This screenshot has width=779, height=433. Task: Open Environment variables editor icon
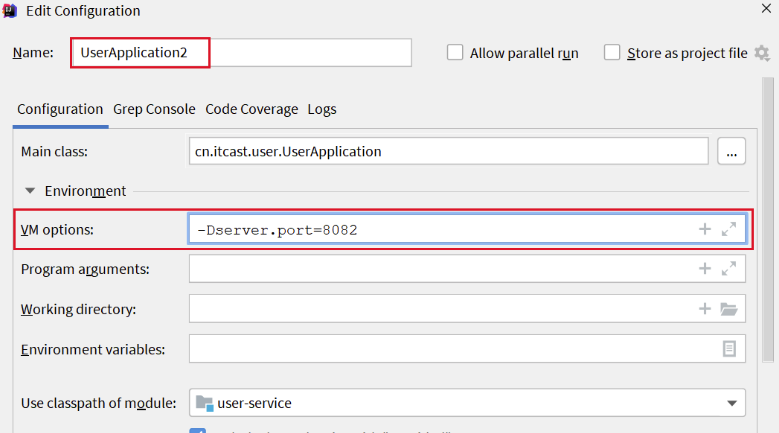pyautogui.click(x=729, y=349)
